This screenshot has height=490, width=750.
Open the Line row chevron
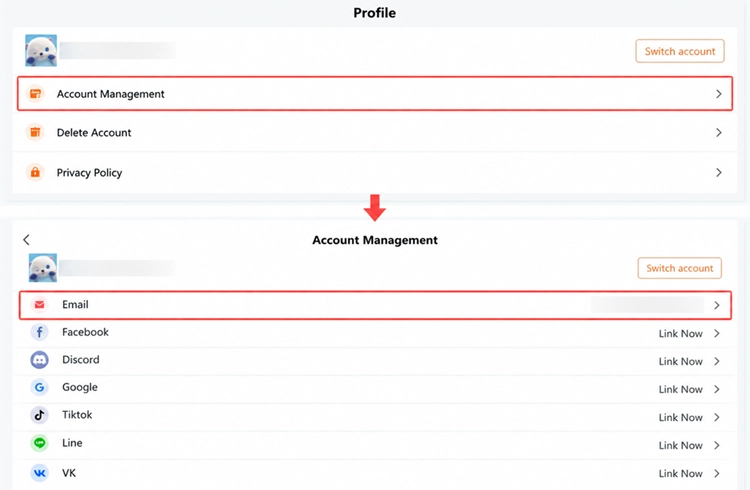tap(717, 445)
